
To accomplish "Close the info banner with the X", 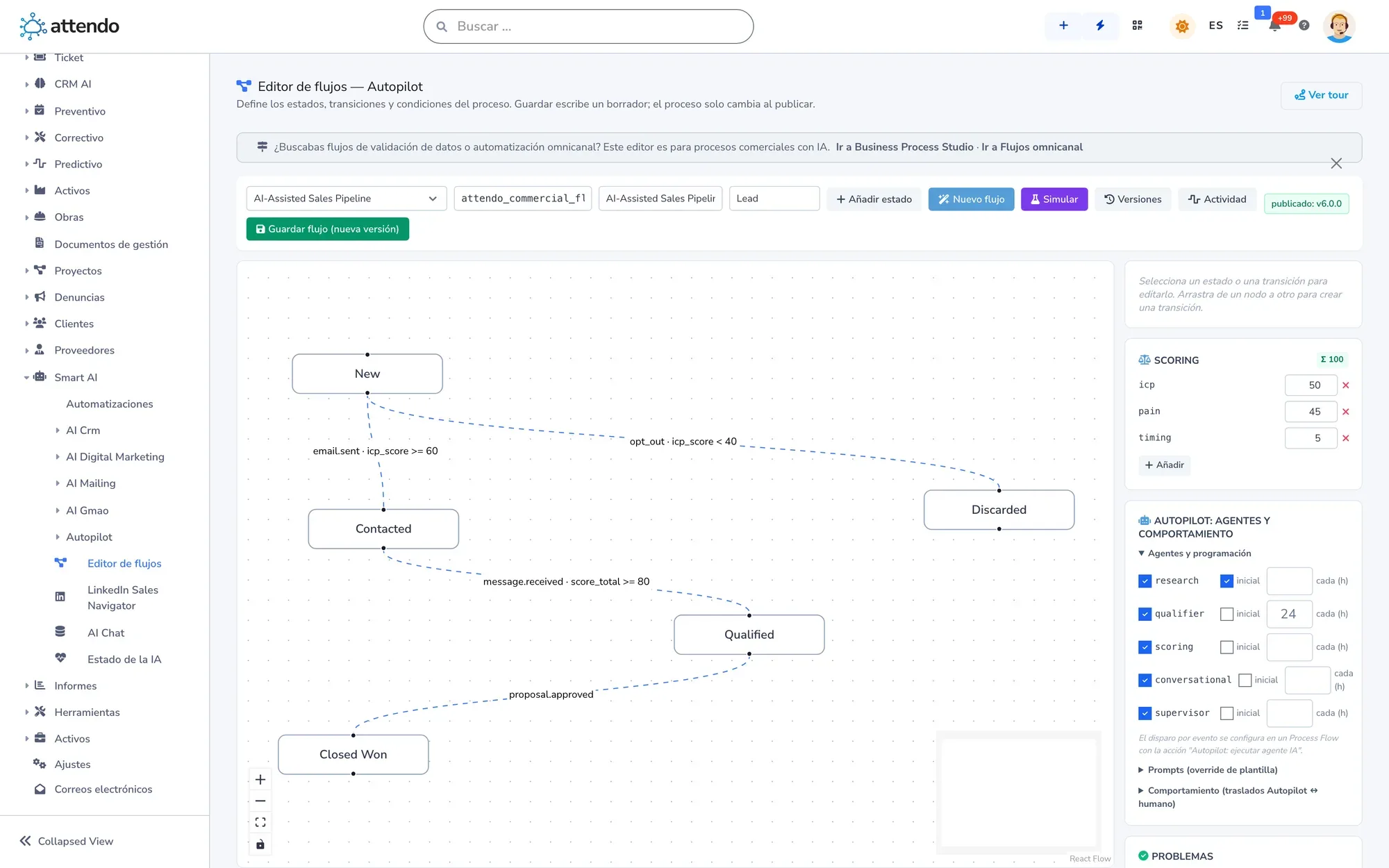I will click(x=1336, y=163).
